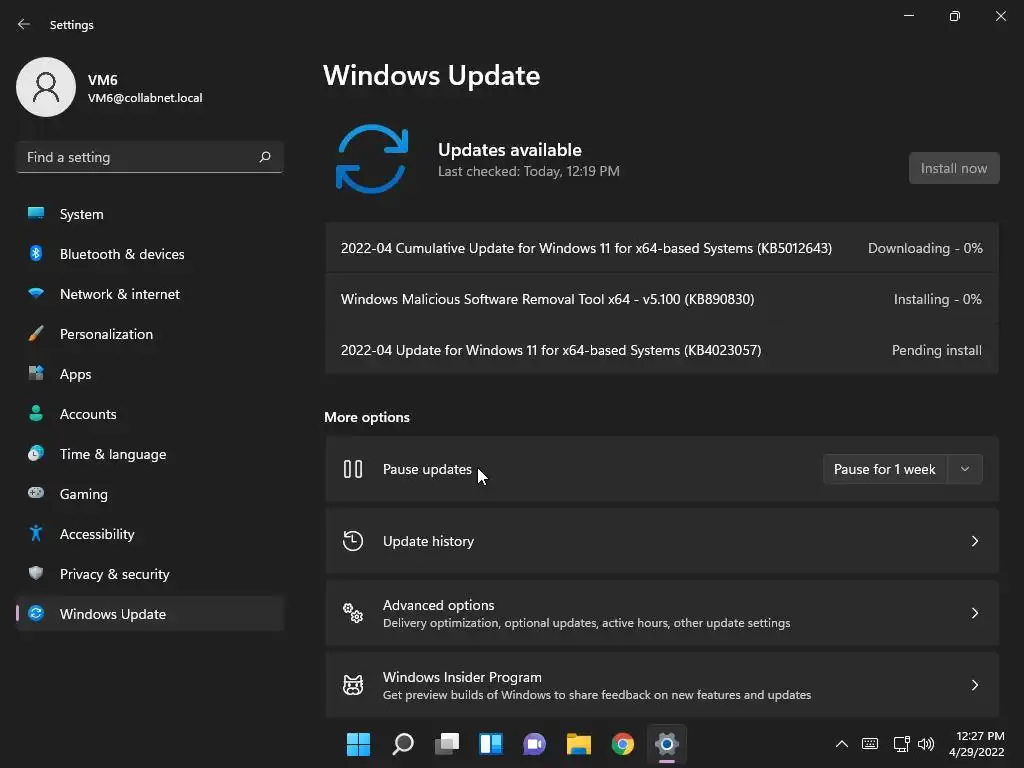Open Personalization settings
1024x768 pixels.
click(150, 334)
